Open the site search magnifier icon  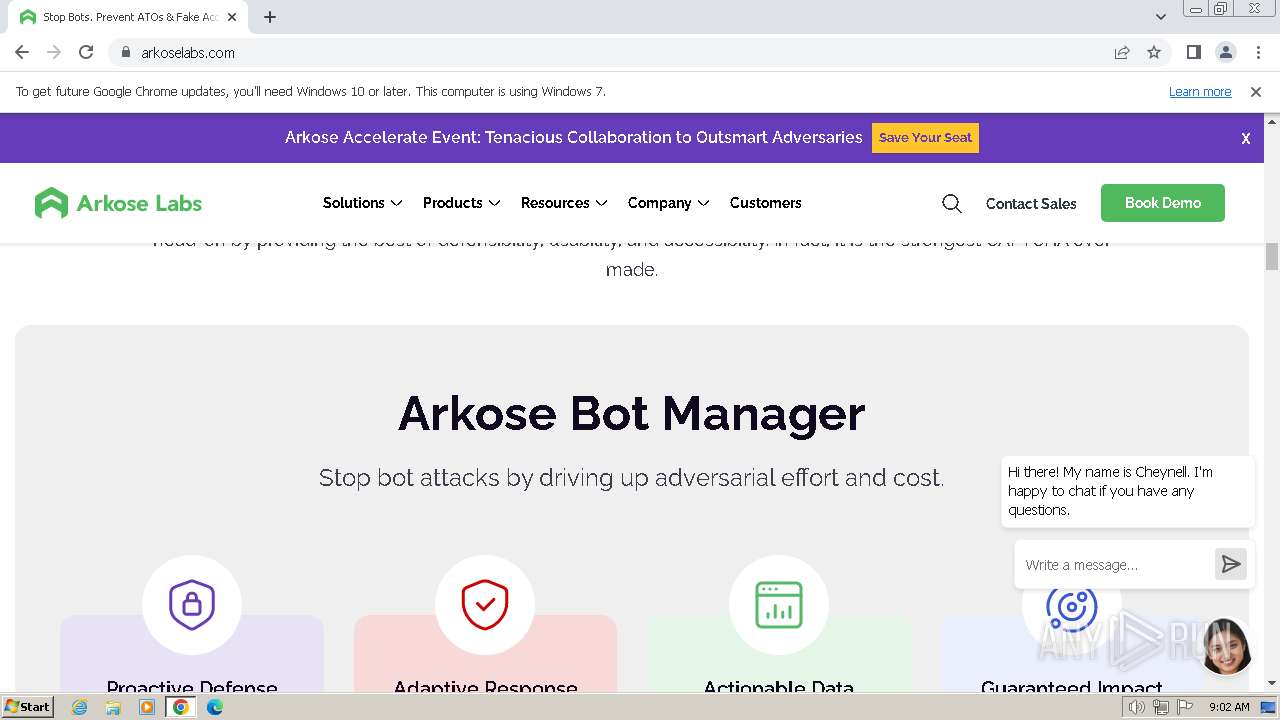[952, 203]
